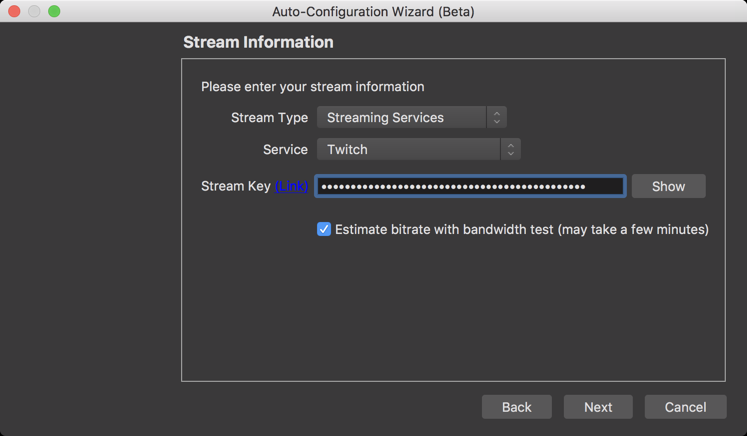This screenshot has width=747, height=436.
Task: Go to previous step with Back
Action: coord(516,407)
